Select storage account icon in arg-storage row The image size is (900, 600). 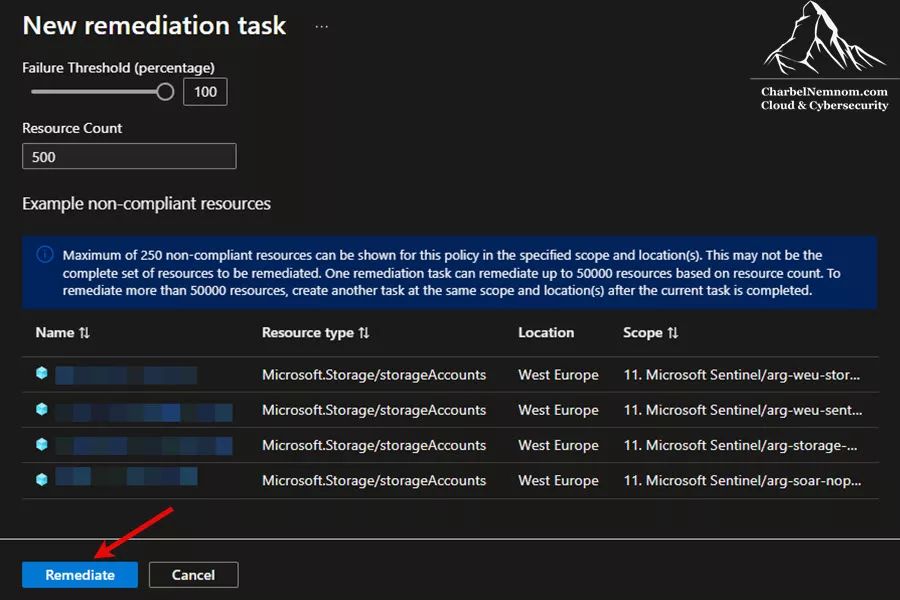pos(41,444)
